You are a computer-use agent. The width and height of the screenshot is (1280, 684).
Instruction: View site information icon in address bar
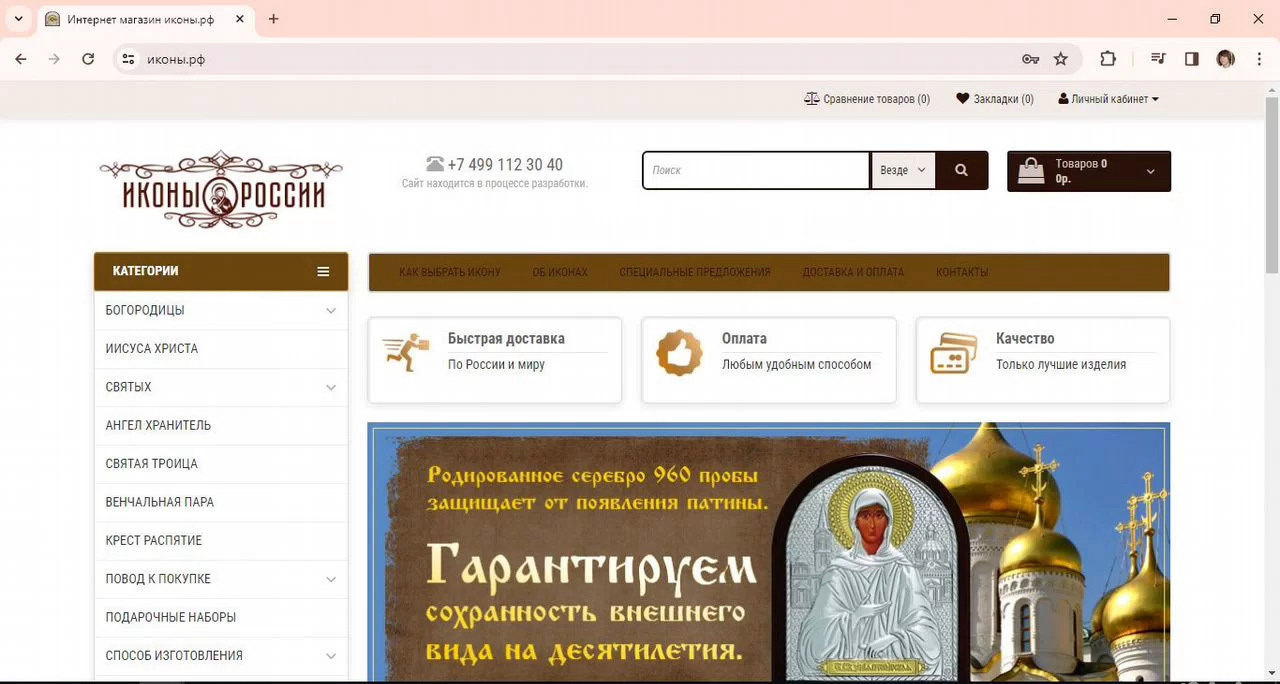point(128,59)
